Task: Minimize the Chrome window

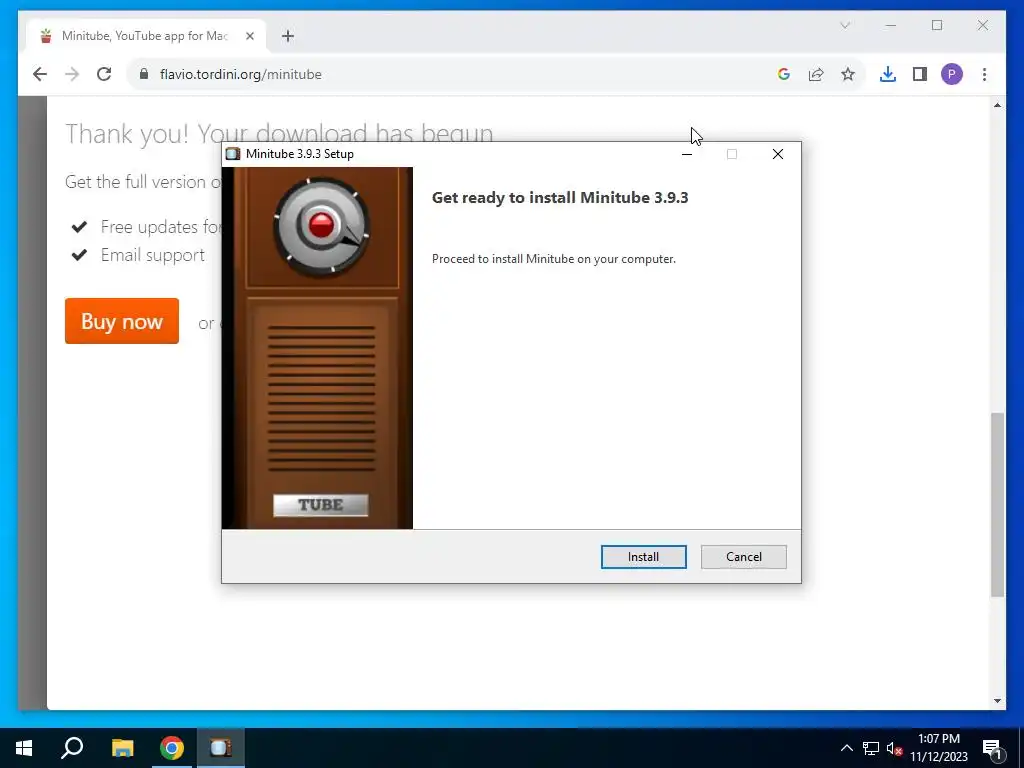Action: pyautogui.click(x=891, y=25)
